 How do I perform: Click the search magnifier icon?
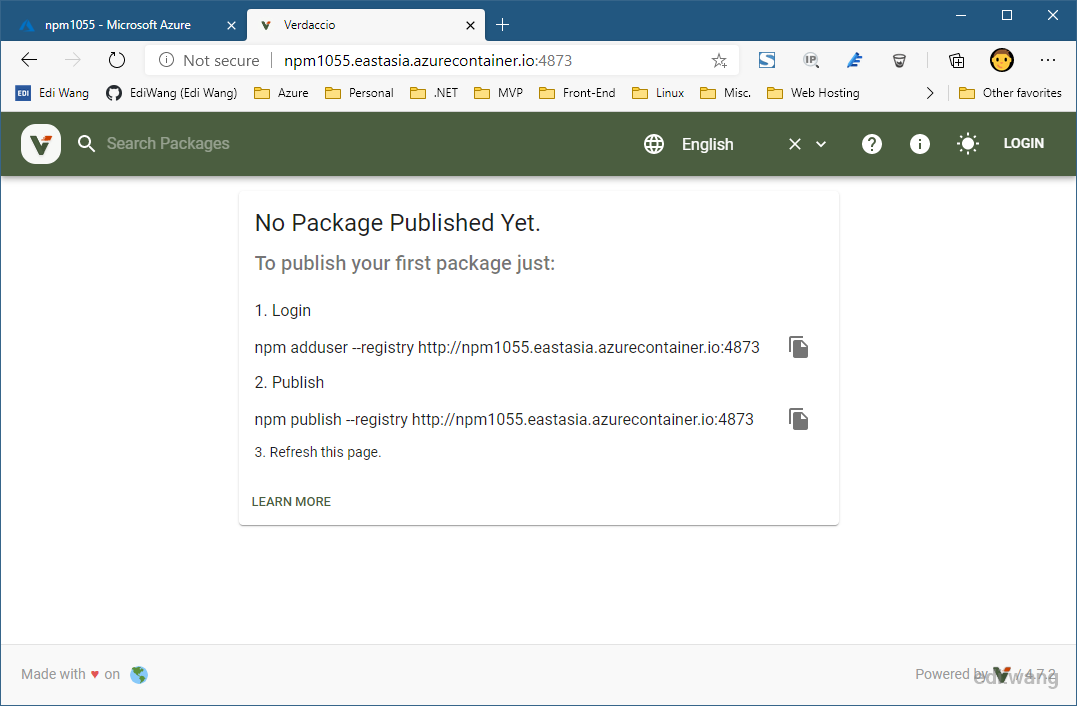(x=86, y=144)
